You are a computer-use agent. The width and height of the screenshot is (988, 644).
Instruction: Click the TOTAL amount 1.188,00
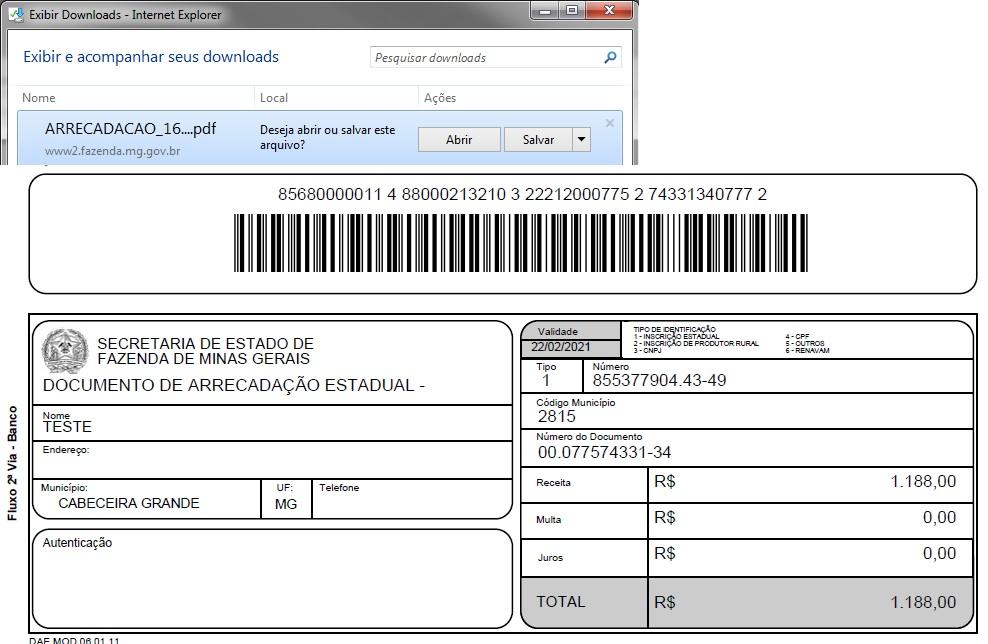(x=923, y=602)
